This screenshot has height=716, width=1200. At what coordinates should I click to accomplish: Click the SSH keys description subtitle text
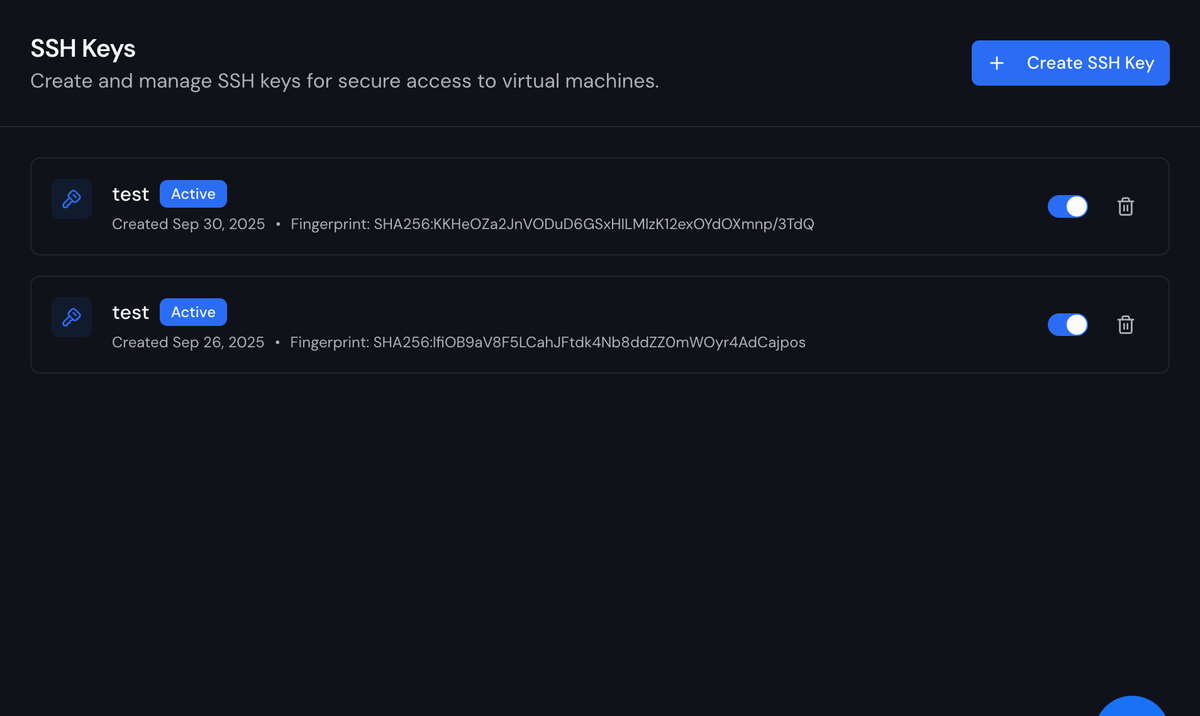tap(344, 81)
